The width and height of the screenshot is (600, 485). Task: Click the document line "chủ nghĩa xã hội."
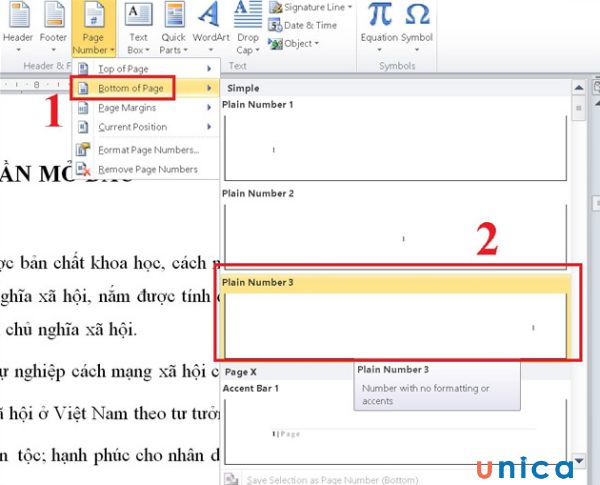[71, 330]
